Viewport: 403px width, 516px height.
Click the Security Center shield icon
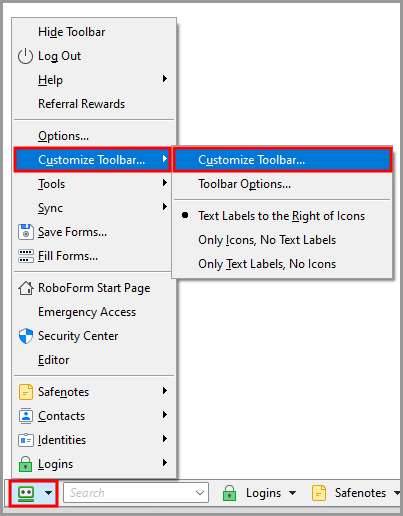click(x=26, y=336)
